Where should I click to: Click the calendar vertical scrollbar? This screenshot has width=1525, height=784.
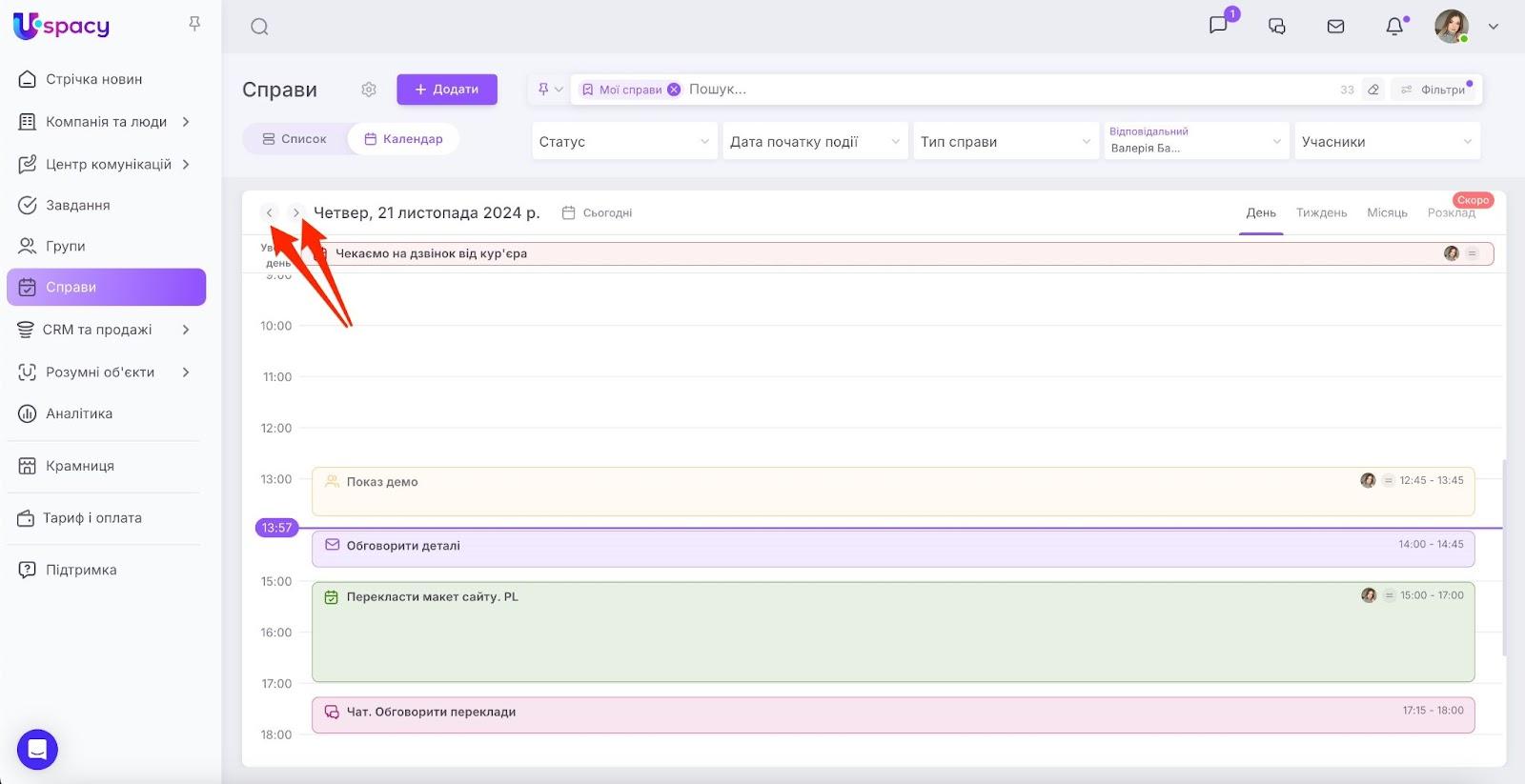click(1504, 557)
